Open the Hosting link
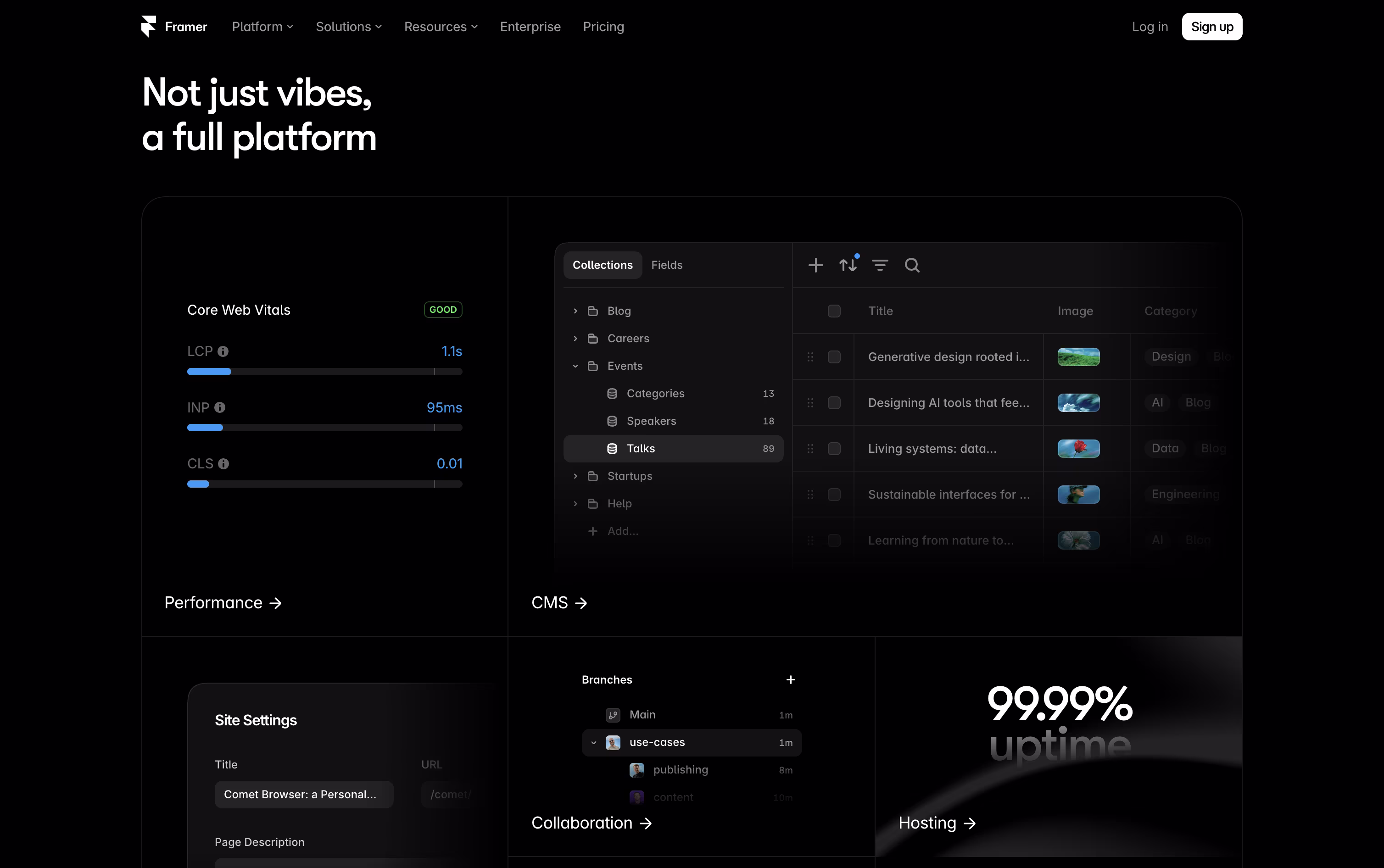Viewport: 1384px width, 868px height. (x=937, y=823)
